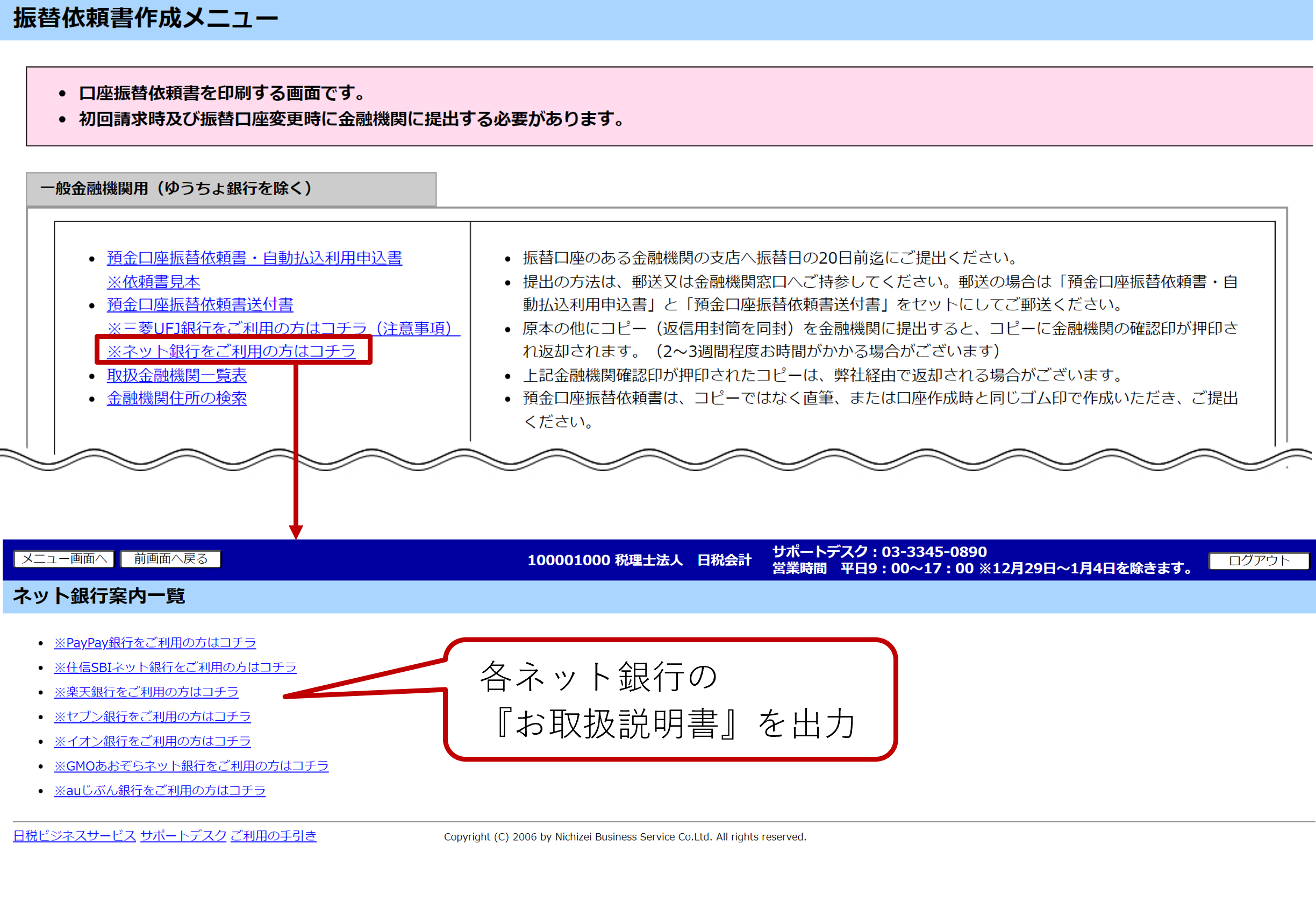Open 金融機関住所の検索 search page
The height and width of the screenshot is (902, 1316).
[177, 399]
